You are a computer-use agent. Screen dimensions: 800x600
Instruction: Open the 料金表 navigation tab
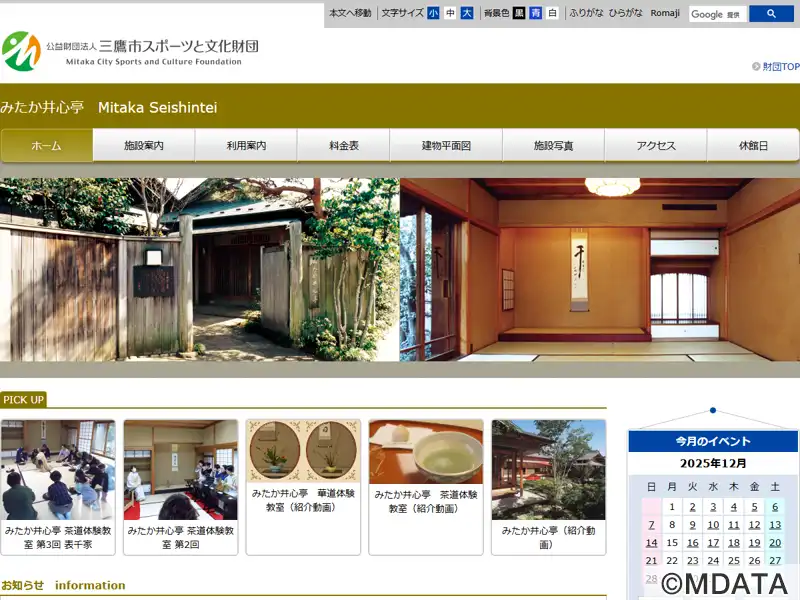tap(344, 145)
